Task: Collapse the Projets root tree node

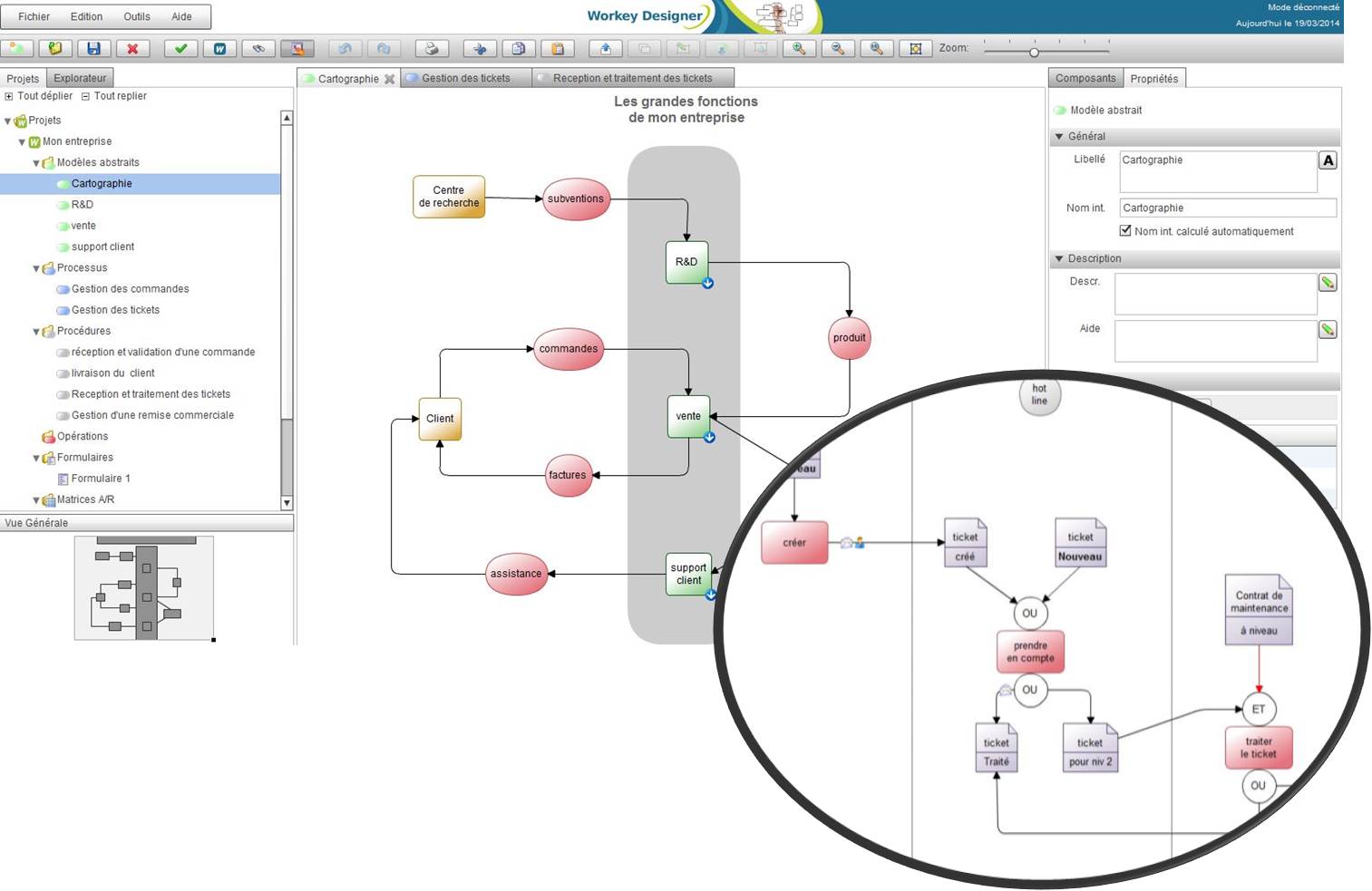Action: tap(8, 121)
